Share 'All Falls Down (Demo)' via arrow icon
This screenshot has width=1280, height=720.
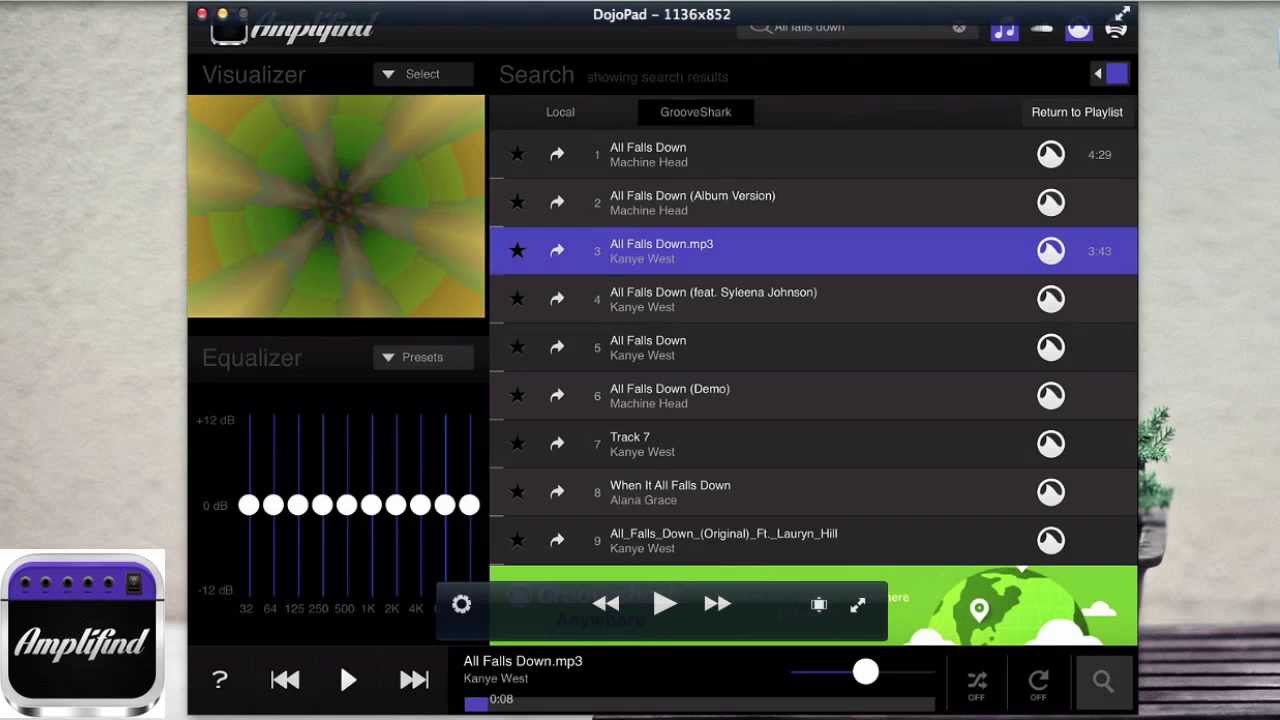557,395
